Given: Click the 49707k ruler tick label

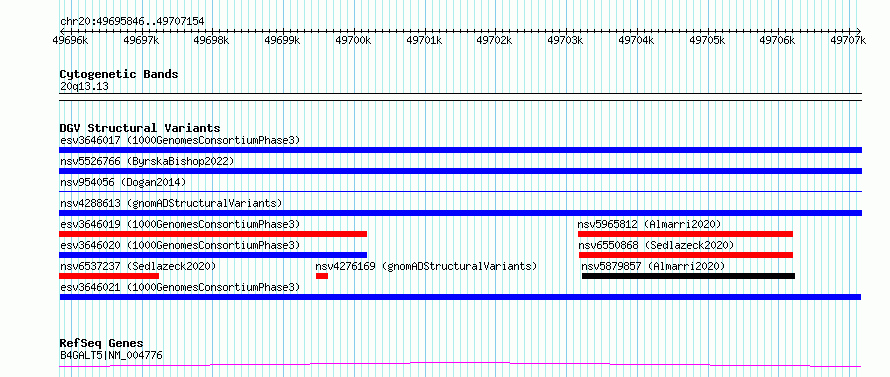Looking at the screenshot, I should click(x=848, y=40).
